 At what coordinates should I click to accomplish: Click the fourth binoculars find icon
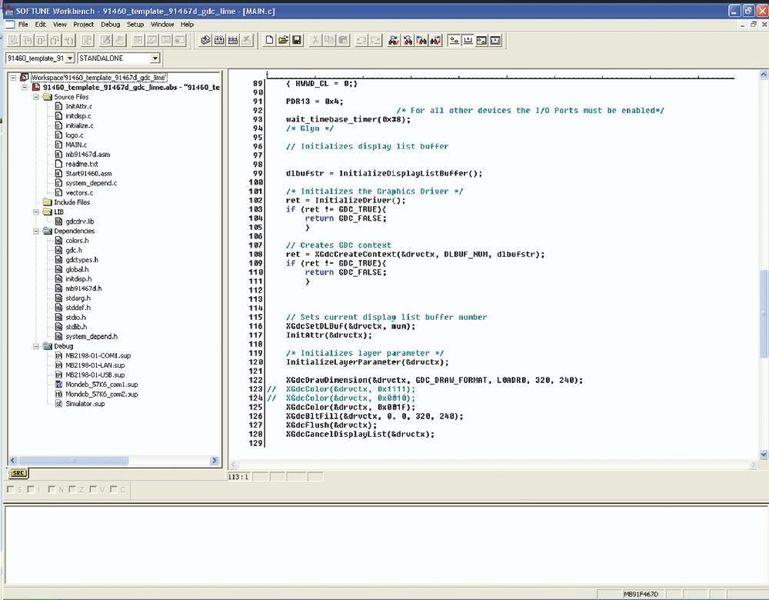coord(436,40)
